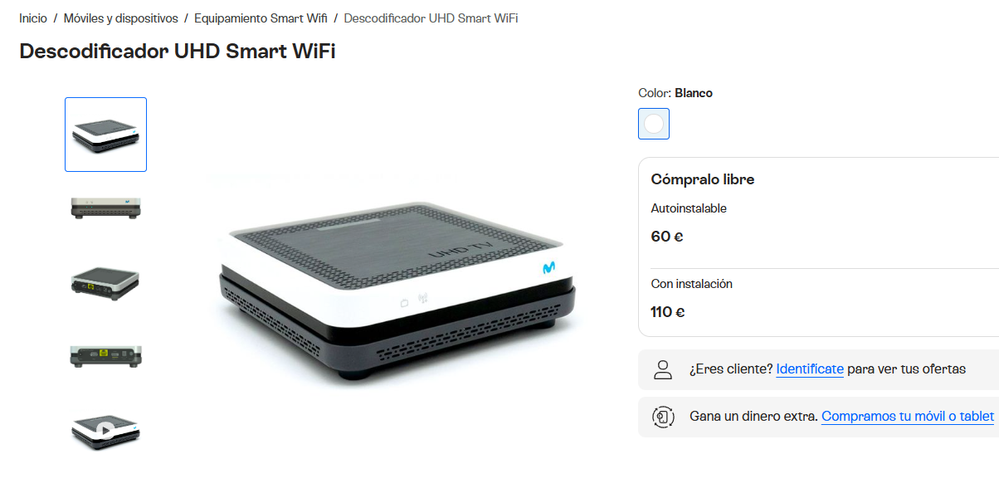Show the rear-angle ports thumbnail

tap(106, 283)
